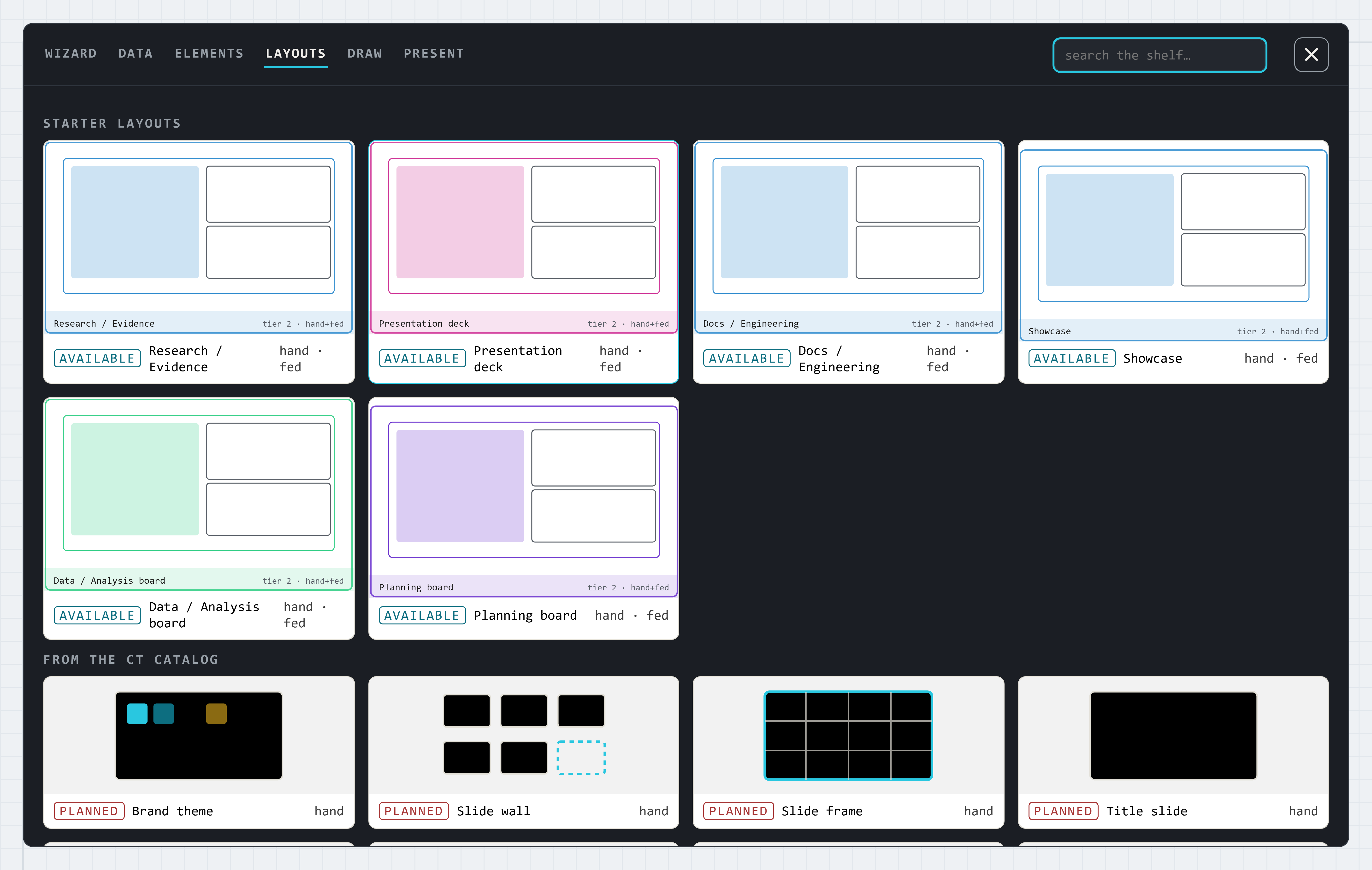Select the Data / Analysis board preview

(x=199, y=494)
